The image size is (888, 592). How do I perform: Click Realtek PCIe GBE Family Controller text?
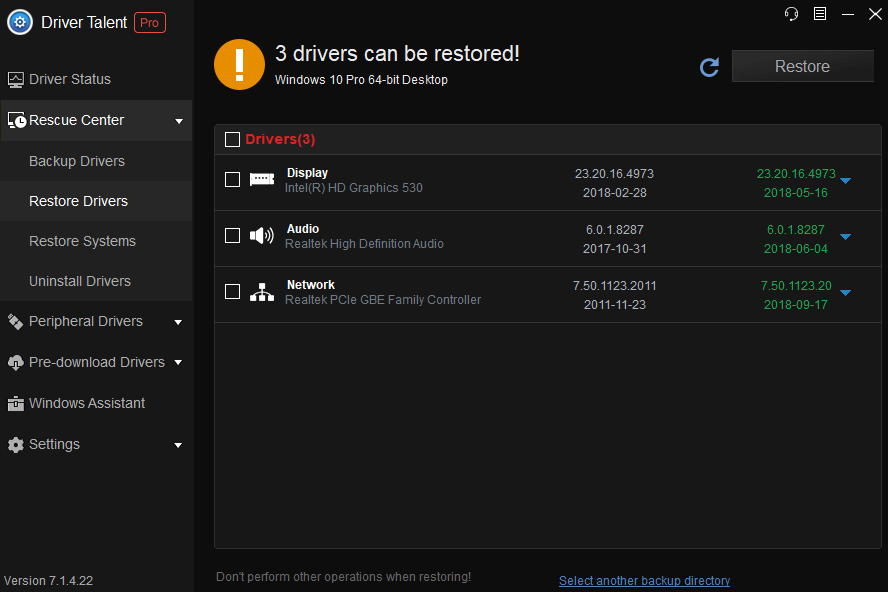tap(383, 300)
